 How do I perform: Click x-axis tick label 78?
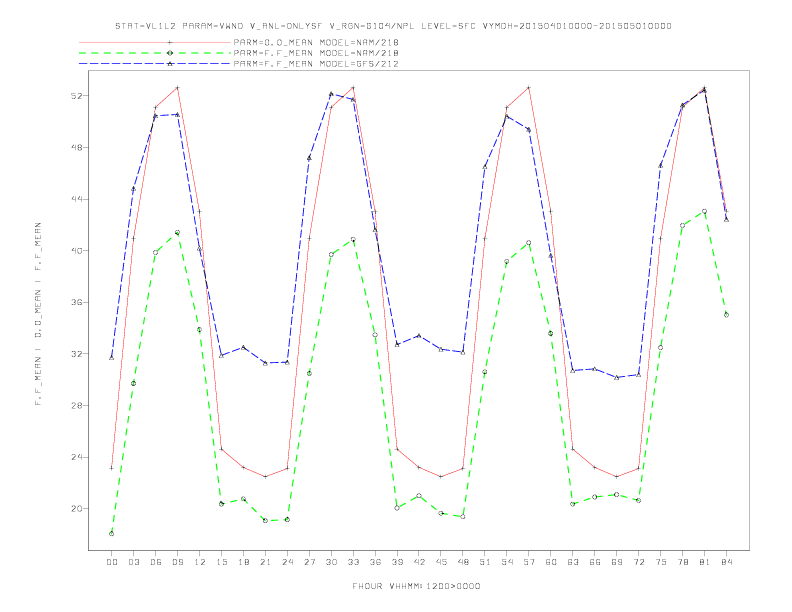(x=682, y=562)
